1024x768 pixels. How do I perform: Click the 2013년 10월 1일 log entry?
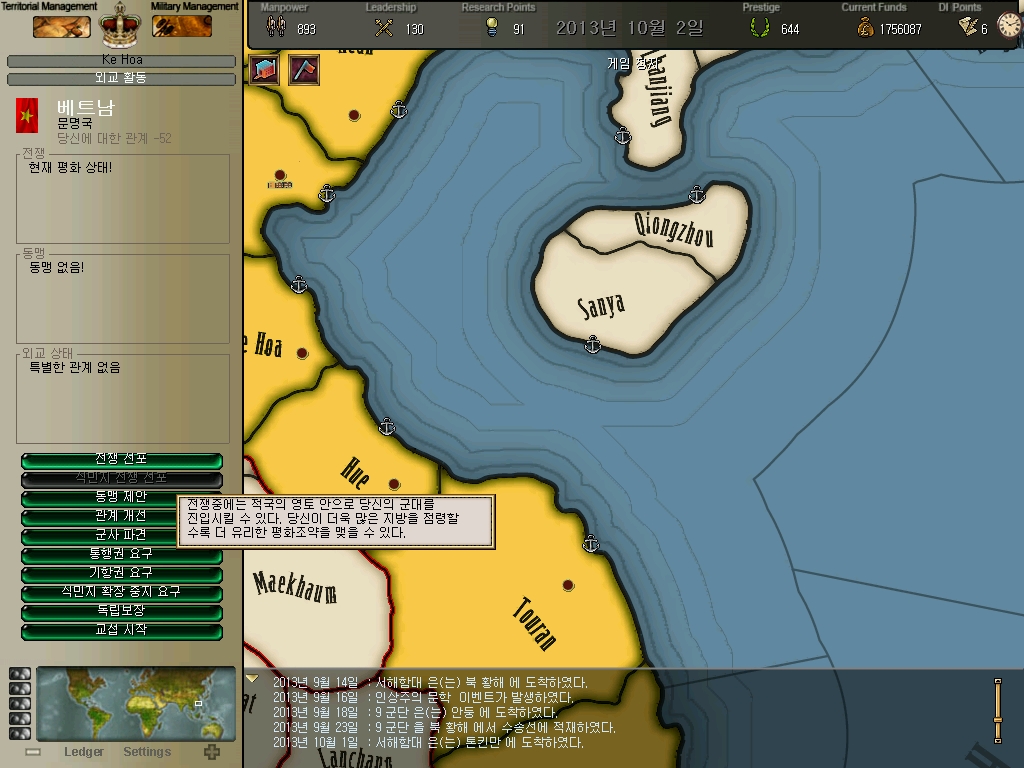click(x=428, y=743)
